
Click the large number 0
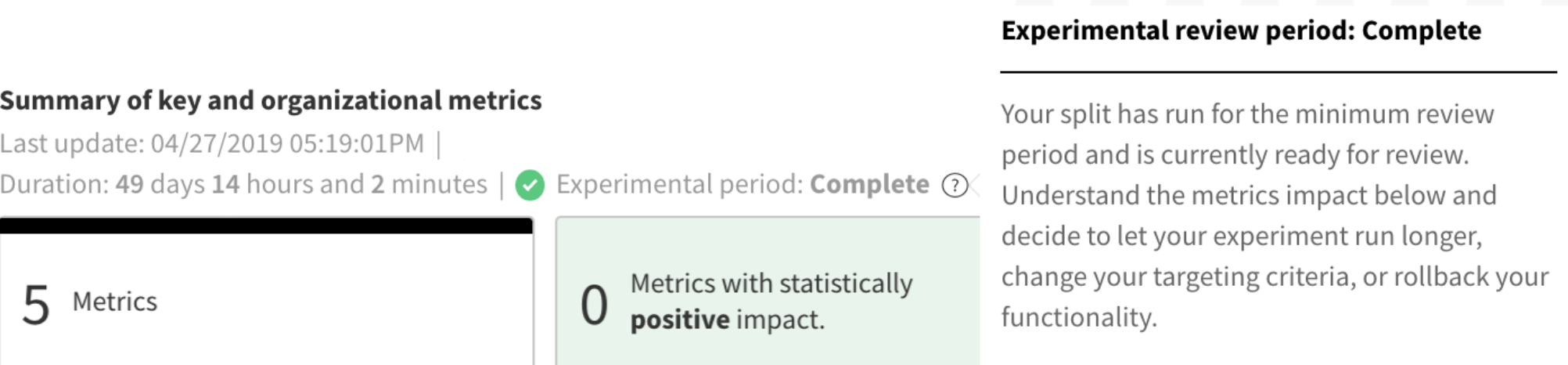[x=594, y=305]
